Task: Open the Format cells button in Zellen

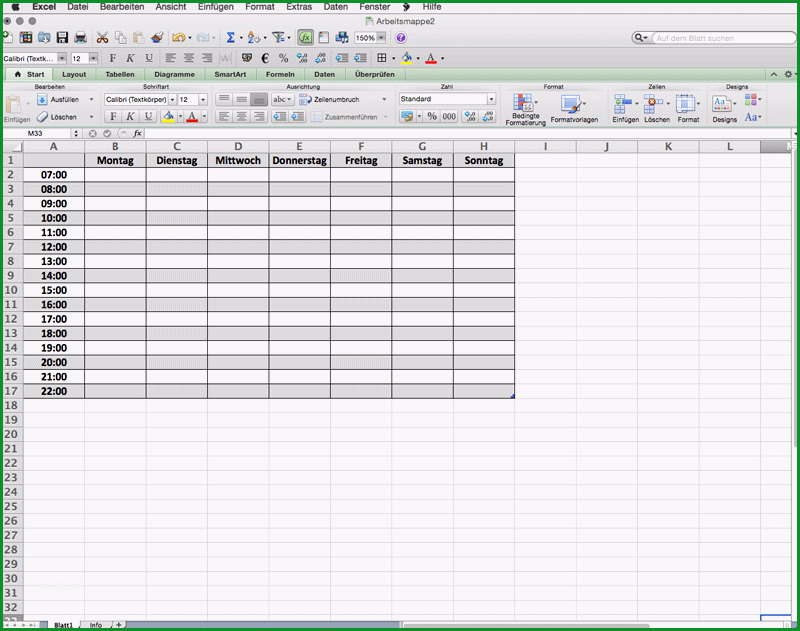Action: coord(688,108)
